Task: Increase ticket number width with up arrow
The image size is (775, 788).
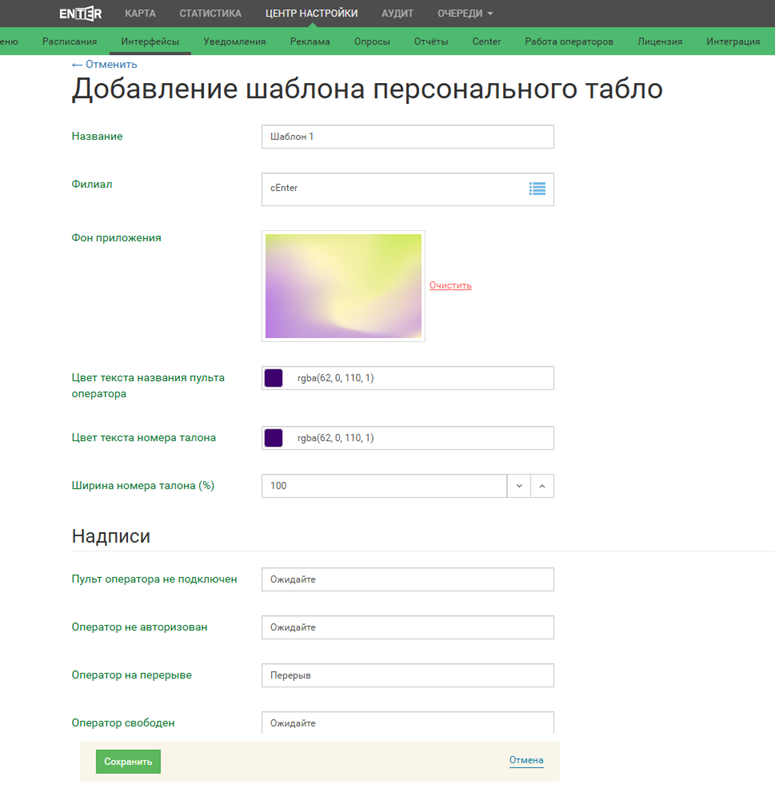Action: [542, 486]
